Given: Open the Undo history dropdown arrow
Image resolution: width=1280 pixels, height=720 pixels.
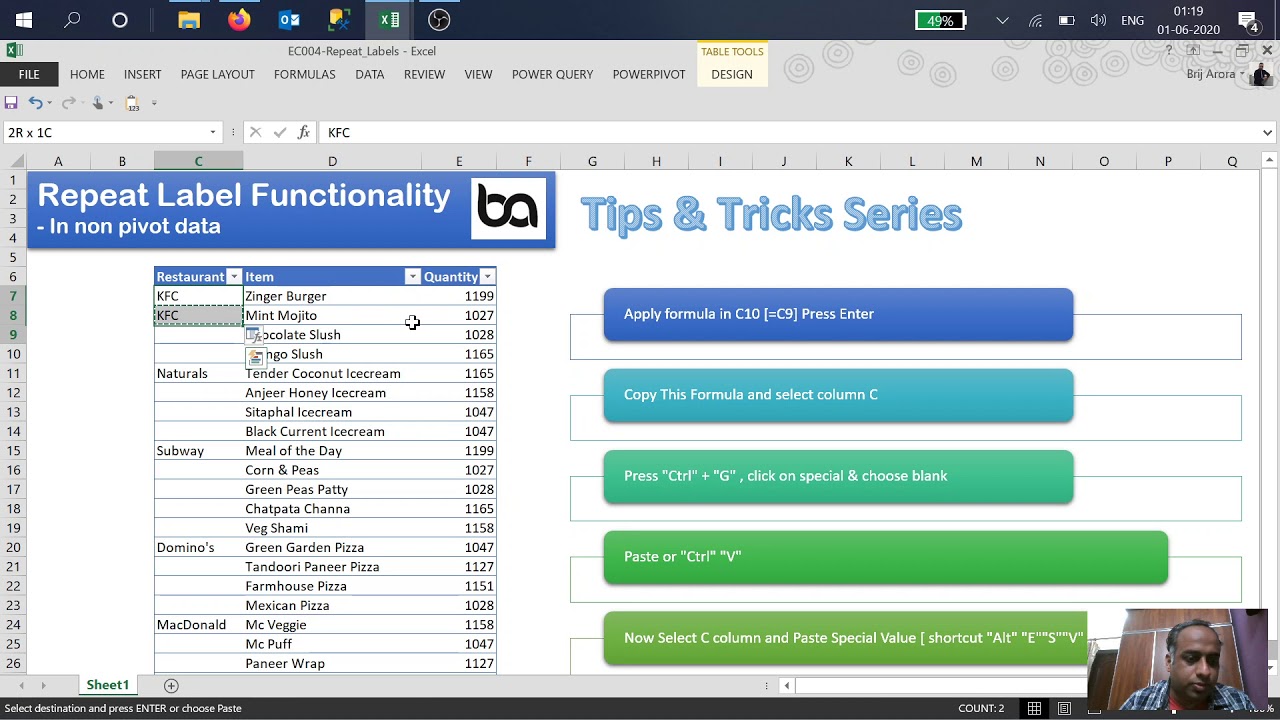Looking at the screenshot, I should point(50,103).
